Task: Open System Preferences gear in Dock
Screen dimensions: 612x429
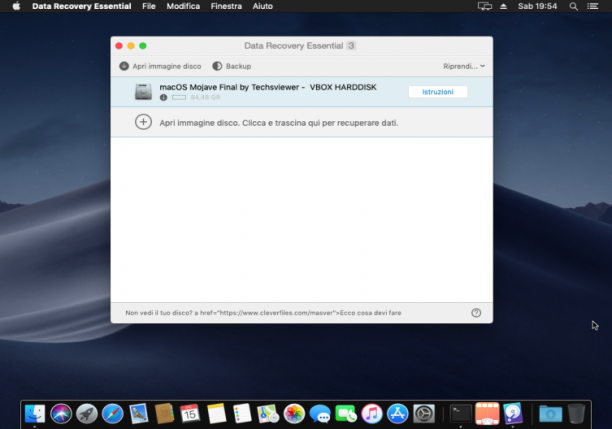Action: 423,413
